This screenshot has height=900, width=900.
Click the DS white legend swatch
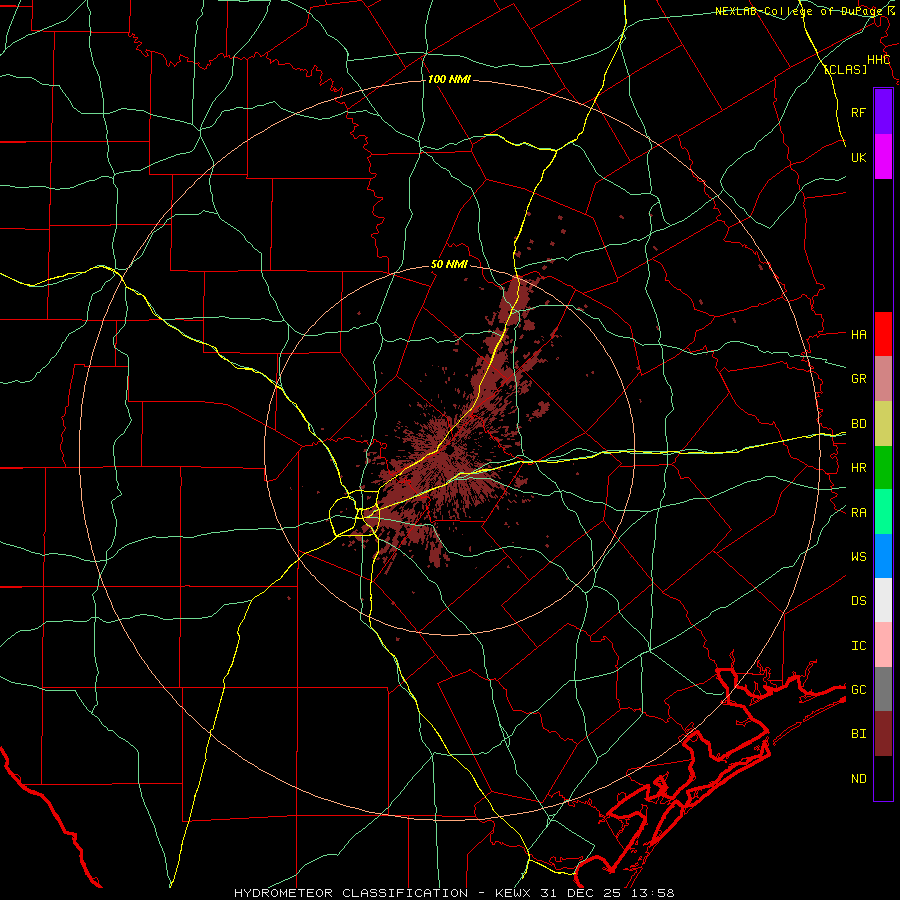click(x=883, y=600)
